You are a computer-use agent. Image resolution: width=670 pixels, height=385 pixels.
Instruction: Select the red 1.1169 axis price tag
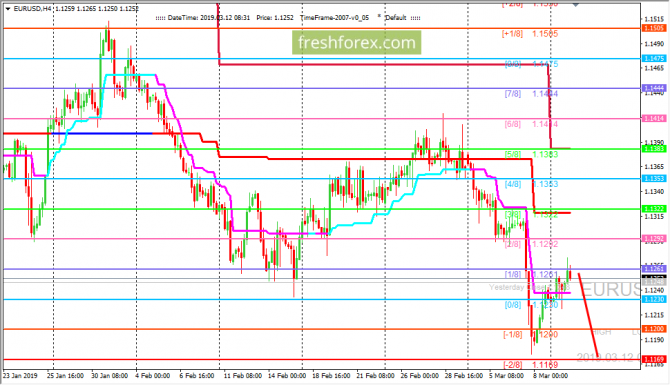point(654,359)
